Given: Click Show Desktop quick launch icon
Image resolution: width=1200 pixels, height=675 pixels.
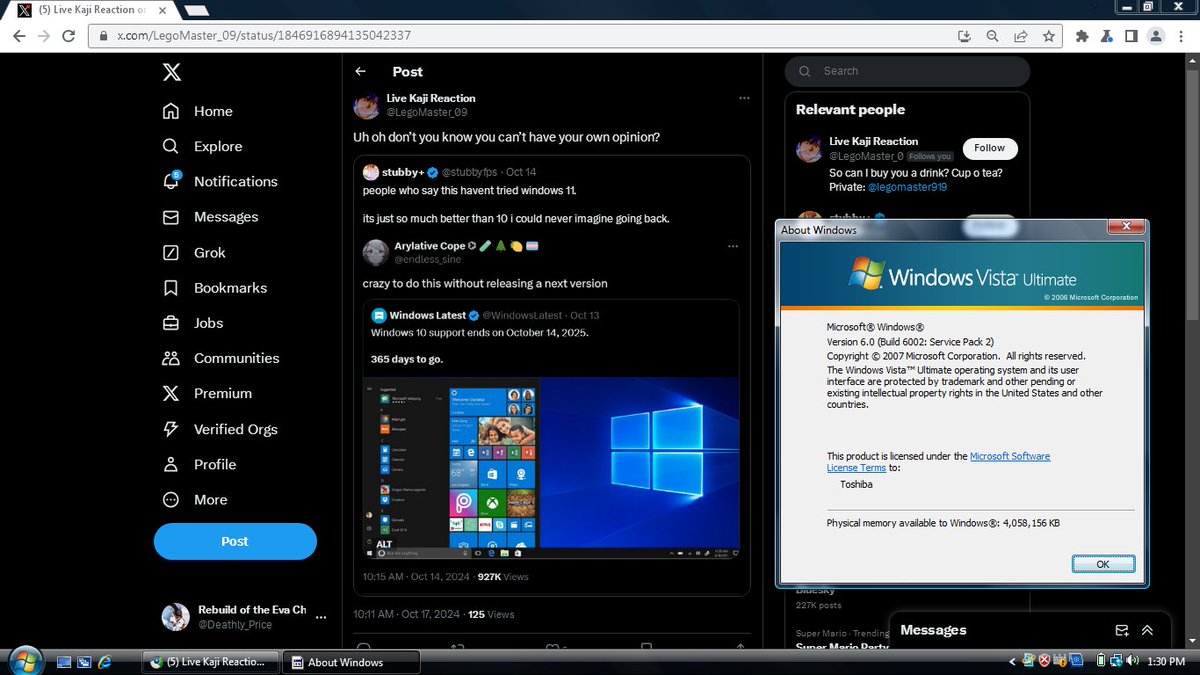Looking at the screenshot, I should tap(65, 661).
